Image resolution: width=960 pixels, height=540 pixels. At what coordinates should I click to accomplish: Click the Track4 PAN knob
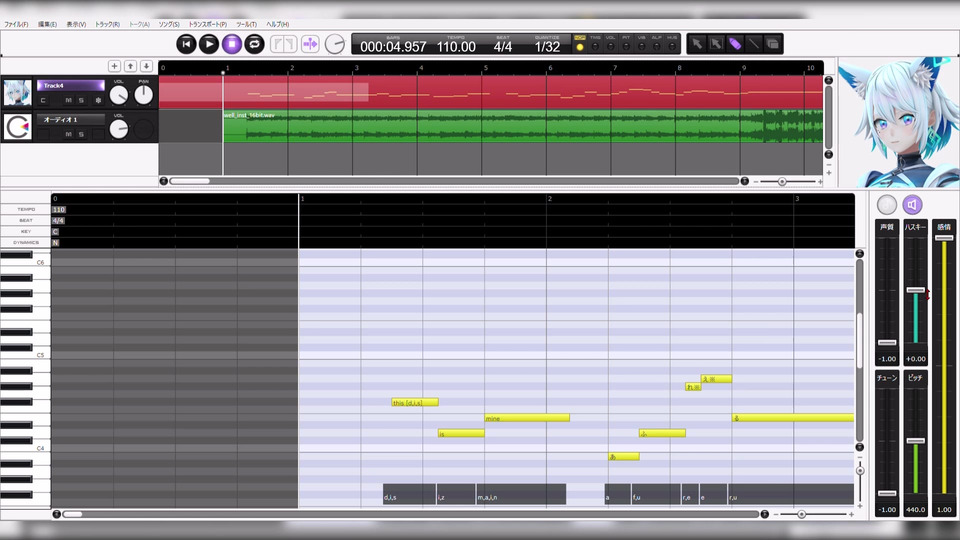point(144,95)
